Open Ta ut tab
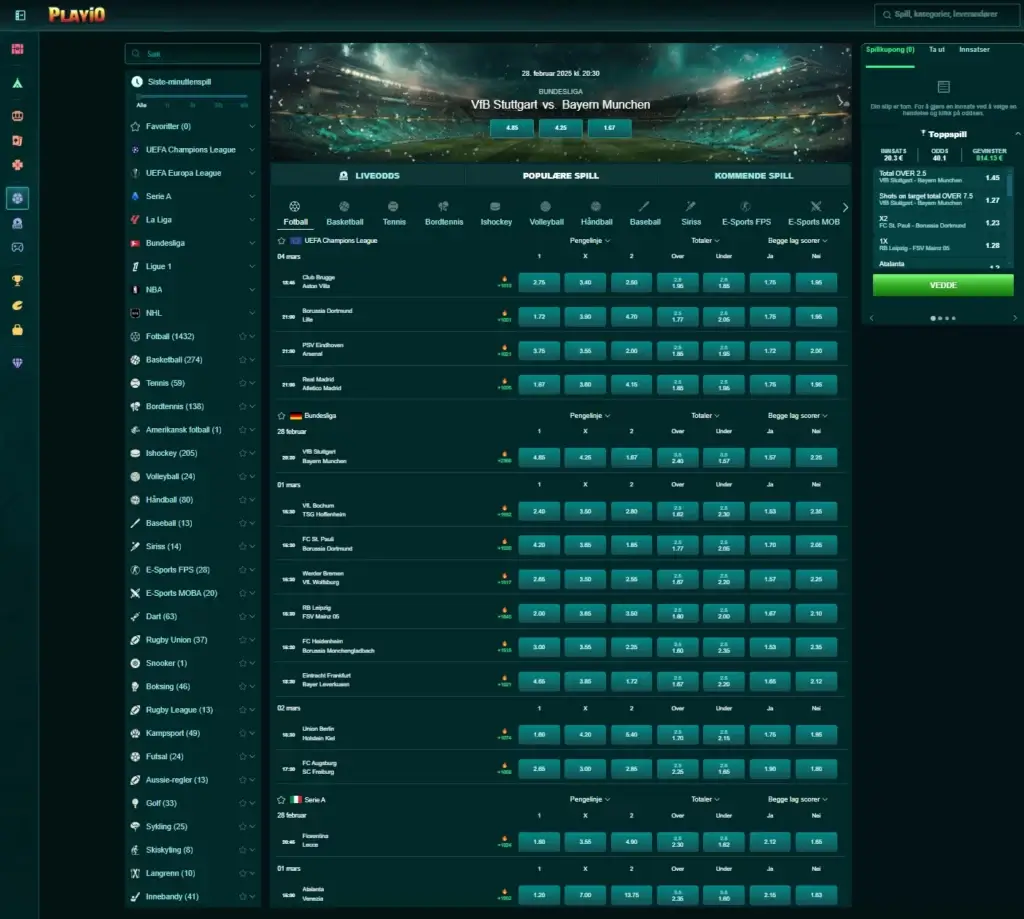 click(x=936, y=50)
